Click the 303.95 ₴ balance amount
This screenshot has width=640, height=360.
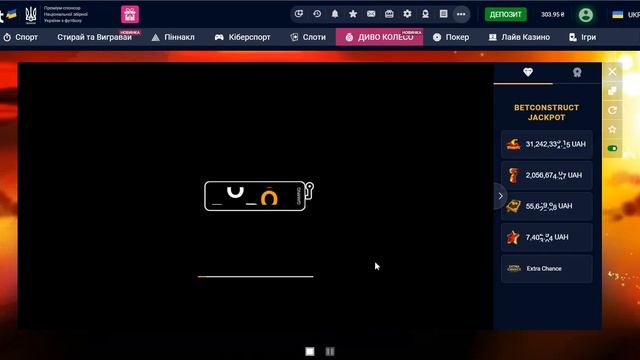tap(553, 14)
